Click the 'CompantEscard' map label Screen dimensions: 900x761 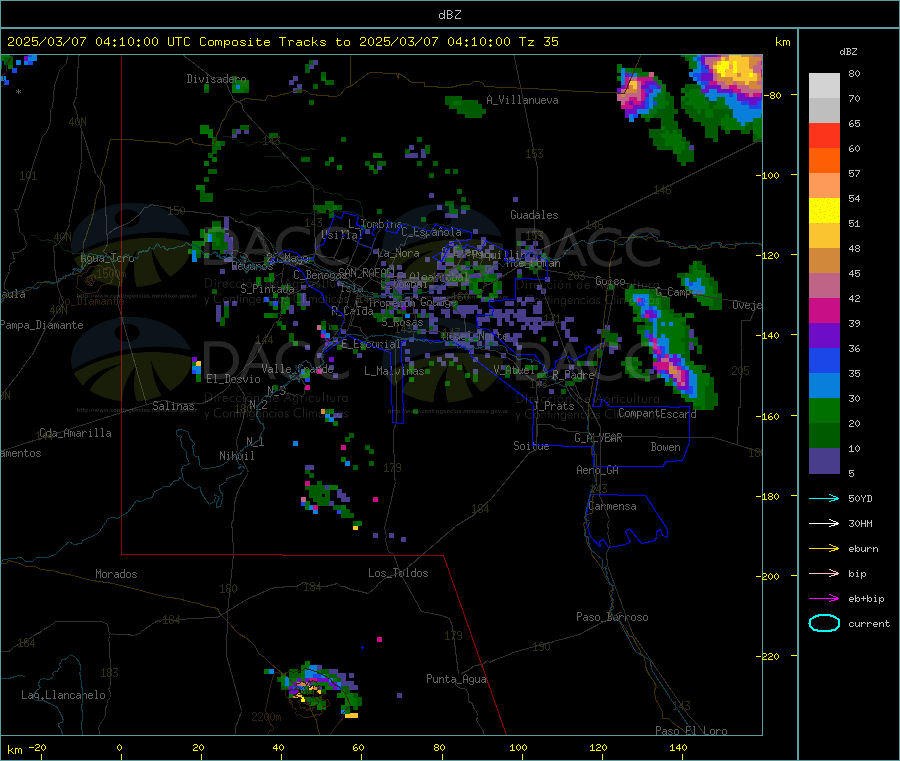click(x=657, y=414)
